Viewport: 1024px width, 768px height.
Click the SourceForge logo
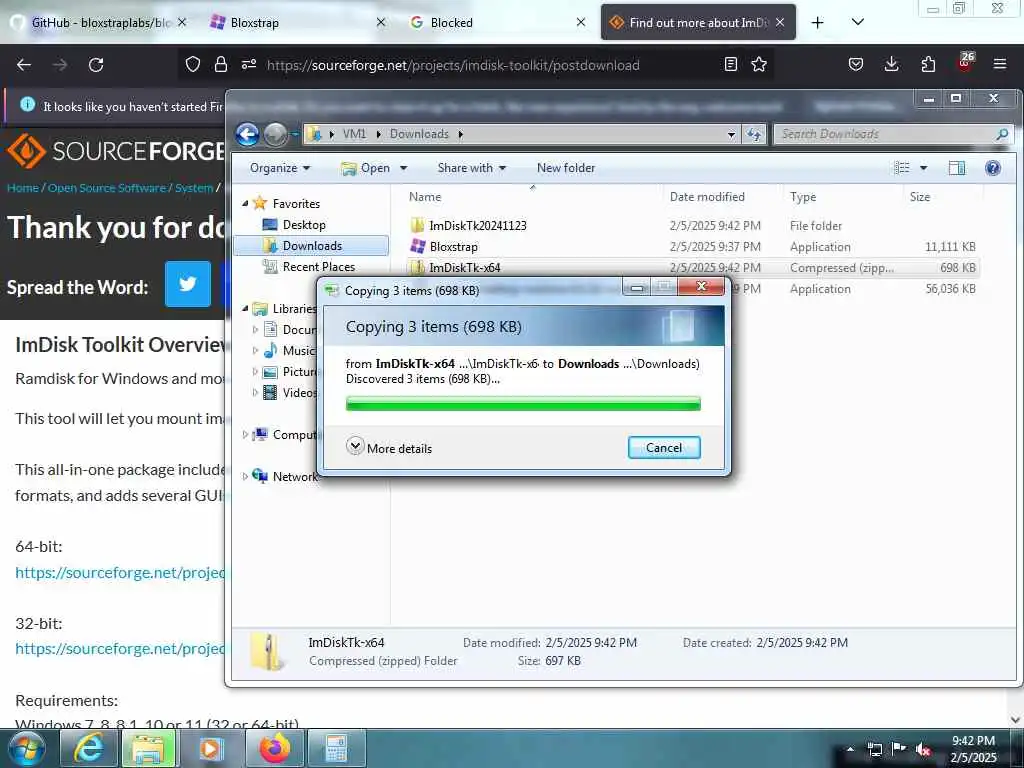pyautogui.click(x=115, y=151)
